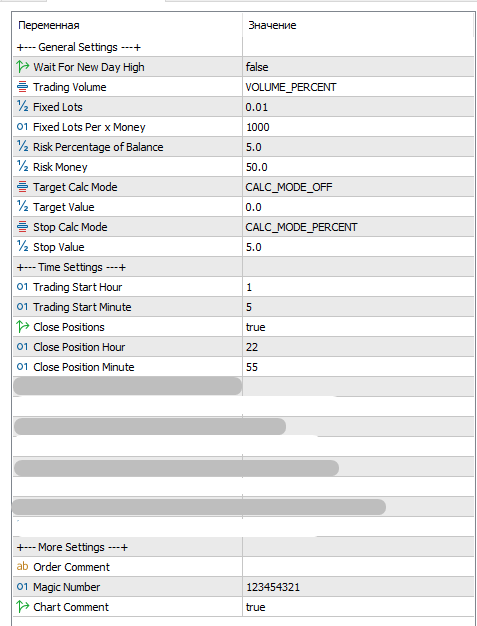This screenshot has height=626, width=477.
Task: Open the CALC_MODE_PERCENT Stop Calc Mode dropdown
Action: [x=358, y=227]
